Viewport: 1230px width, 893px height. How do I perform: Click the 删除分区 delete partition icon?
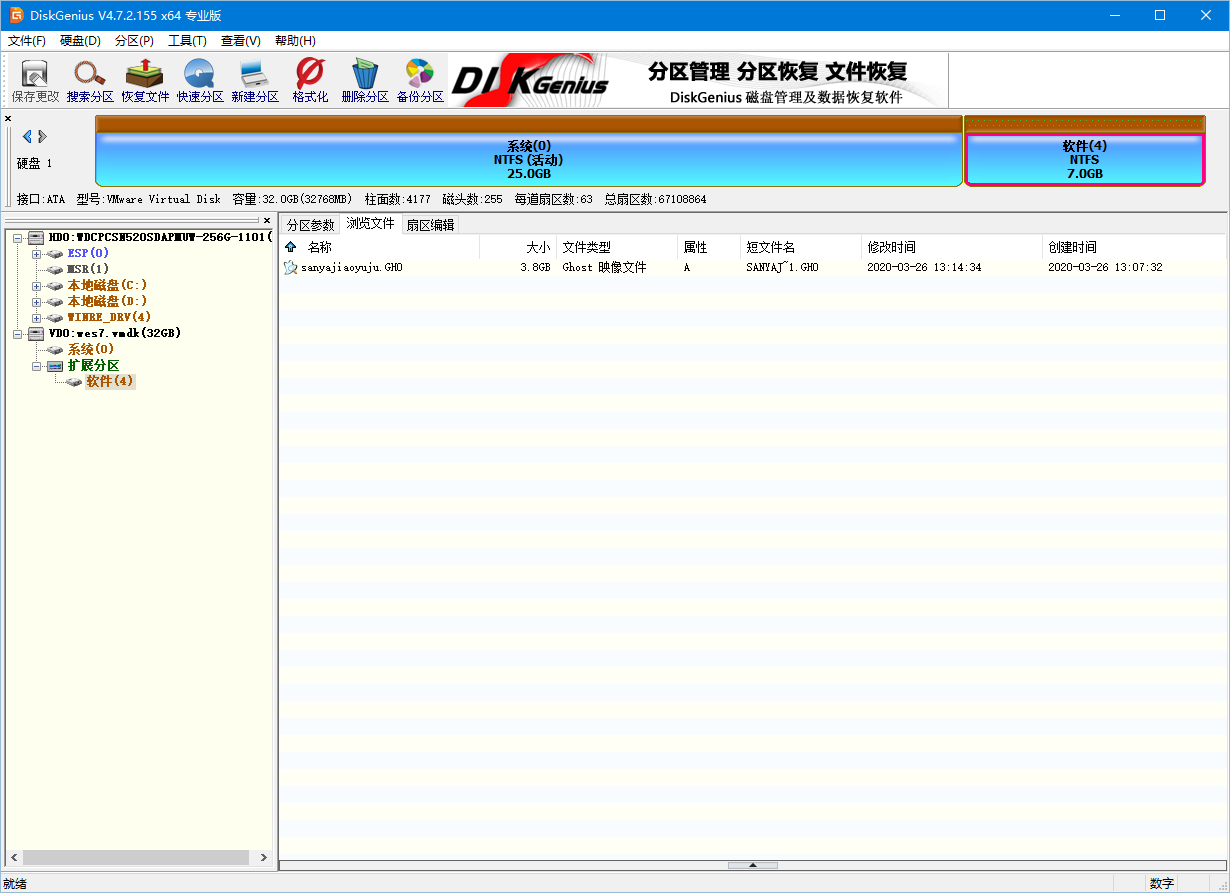365,80
